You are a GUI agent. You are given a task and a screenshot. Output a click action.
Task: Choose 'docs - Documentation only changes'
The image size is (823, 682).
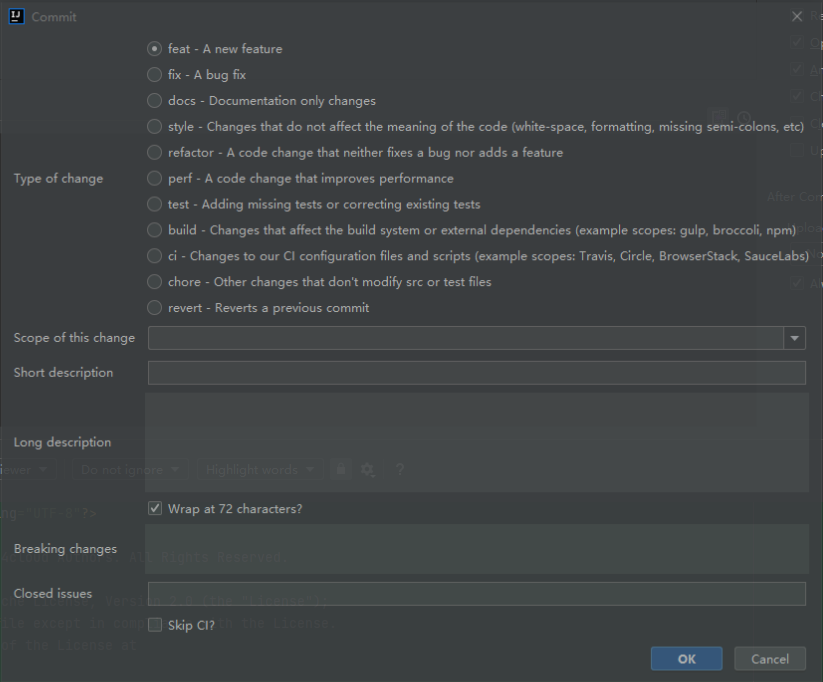click(x=154, y=101)
